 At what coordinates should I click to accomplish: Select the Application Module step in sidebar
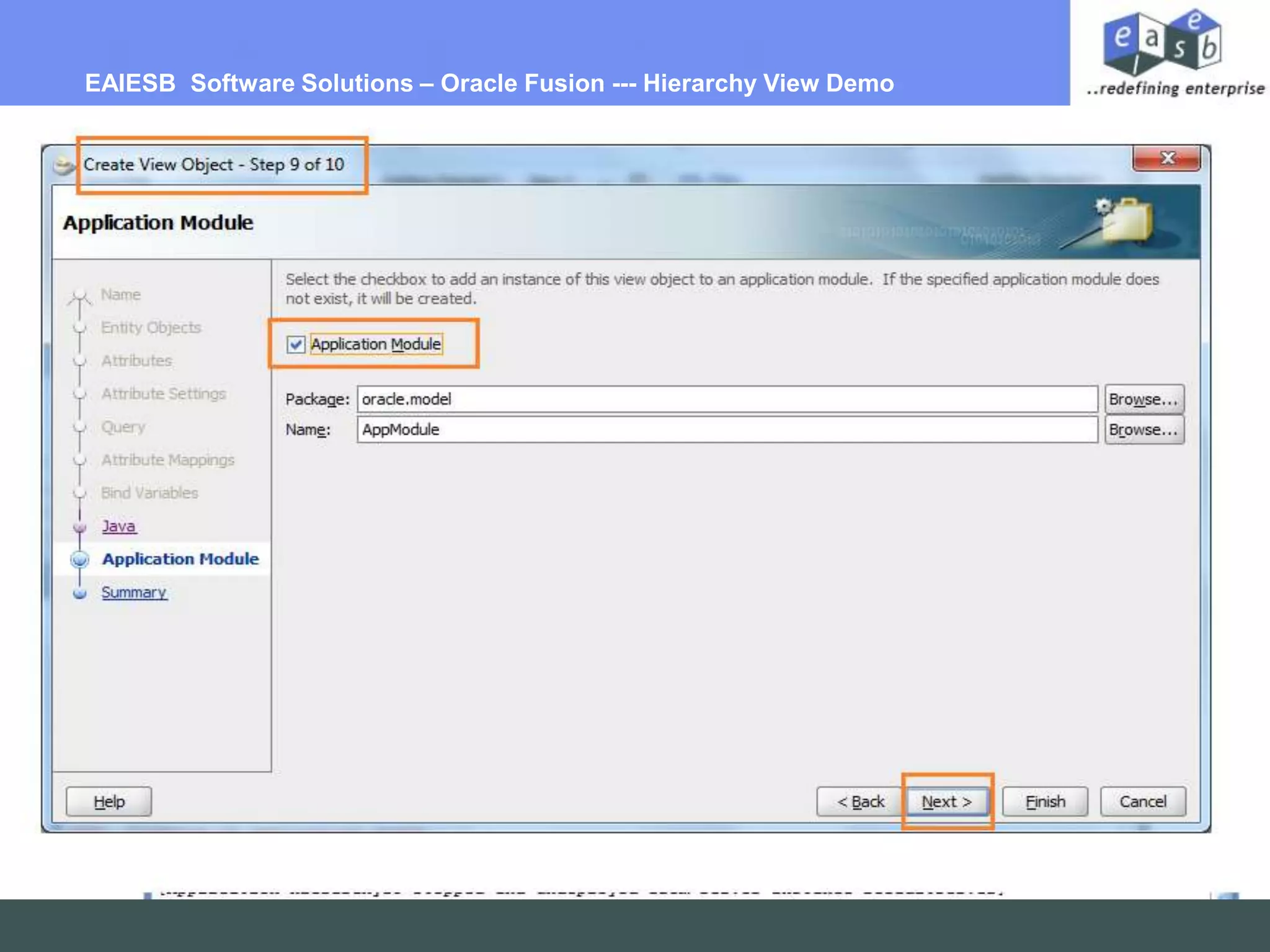180,559
